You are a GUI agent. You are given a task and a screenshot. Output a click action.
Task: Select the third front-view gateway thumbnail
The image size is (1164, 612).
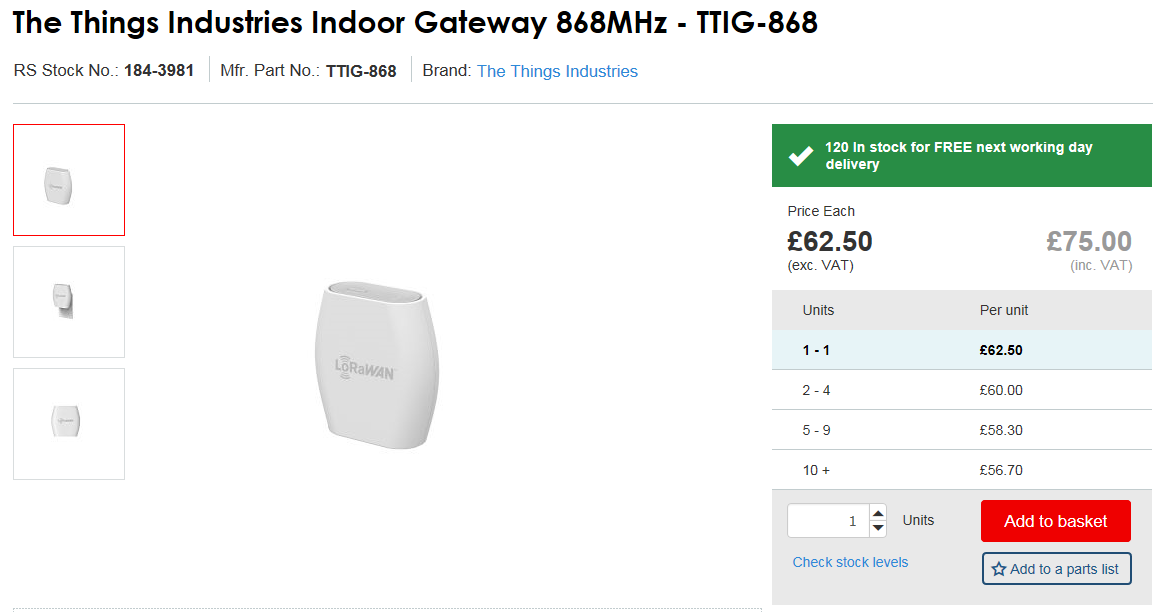pos(69,423)
